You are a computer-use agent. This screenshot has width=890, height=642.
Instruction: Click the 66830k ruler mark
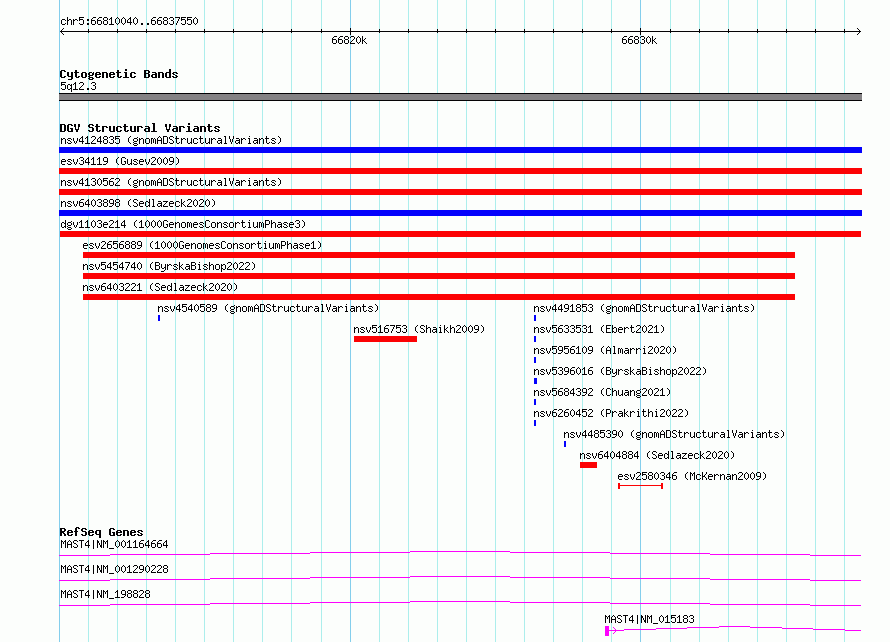point(639,40)
